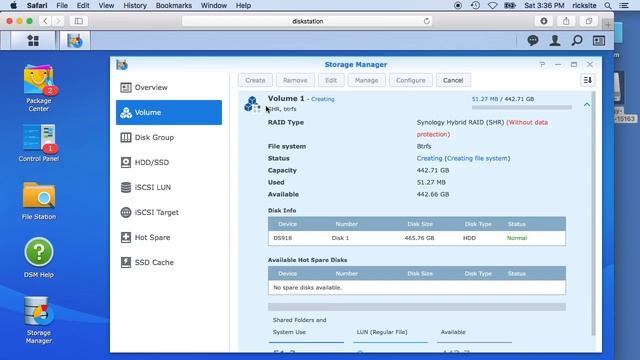Select Disk Group in sidebar
The image size is (640, 360).
[x=169, y=137]
